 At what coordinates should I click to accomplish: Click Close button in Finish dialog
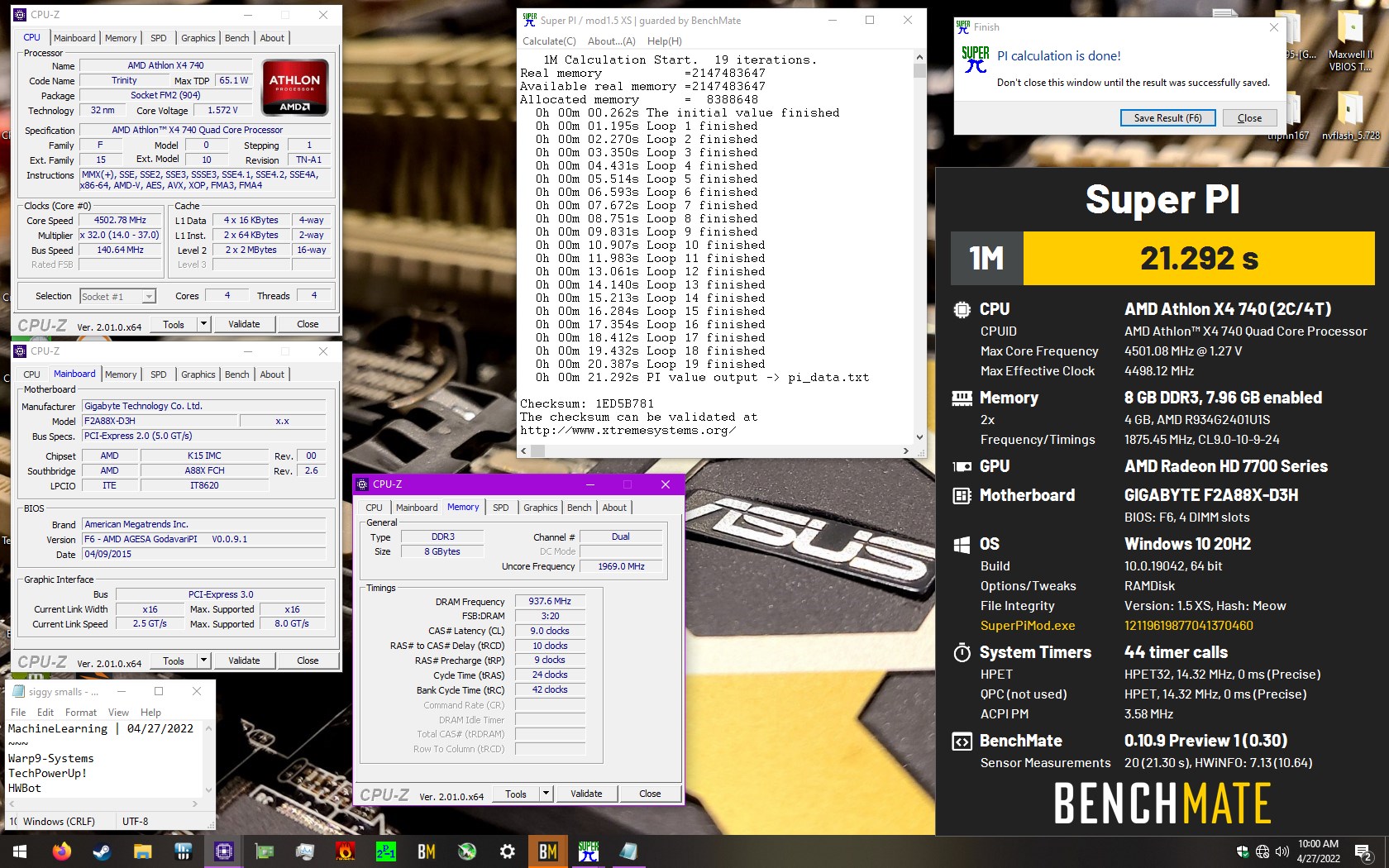[1249, 118]
